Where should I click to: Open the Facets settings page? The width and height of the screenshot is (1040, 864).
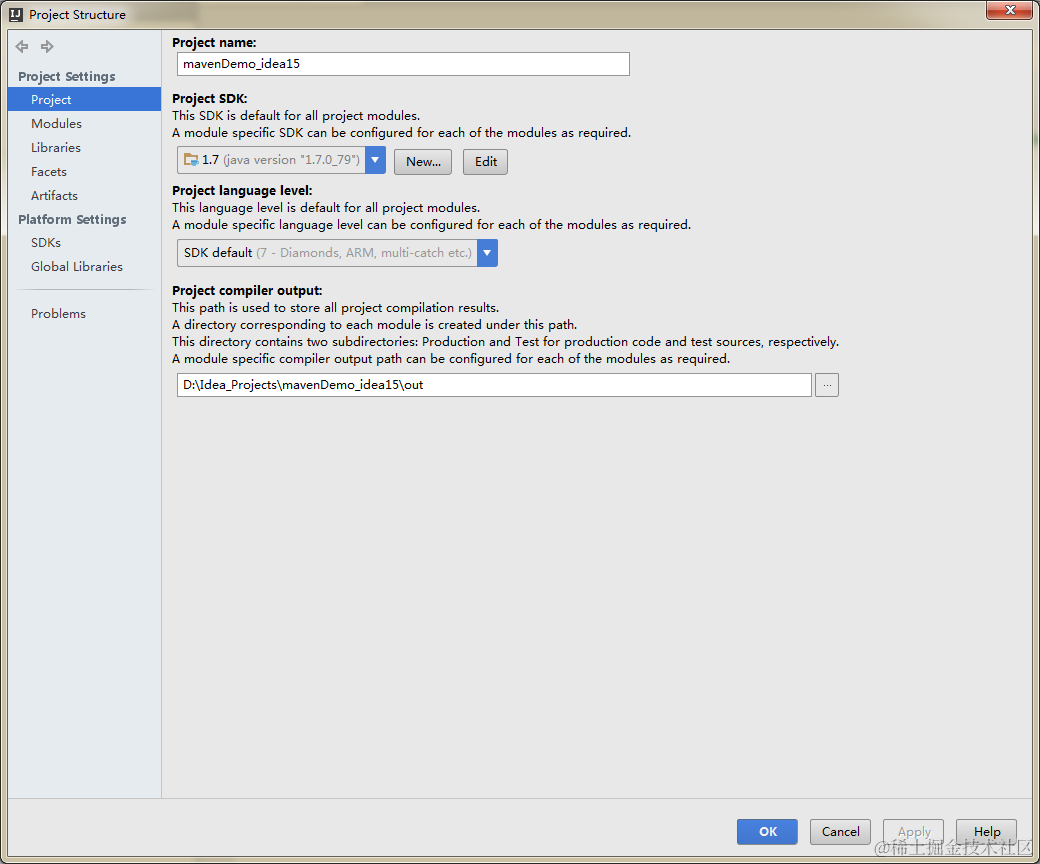[x=48, y=172]
